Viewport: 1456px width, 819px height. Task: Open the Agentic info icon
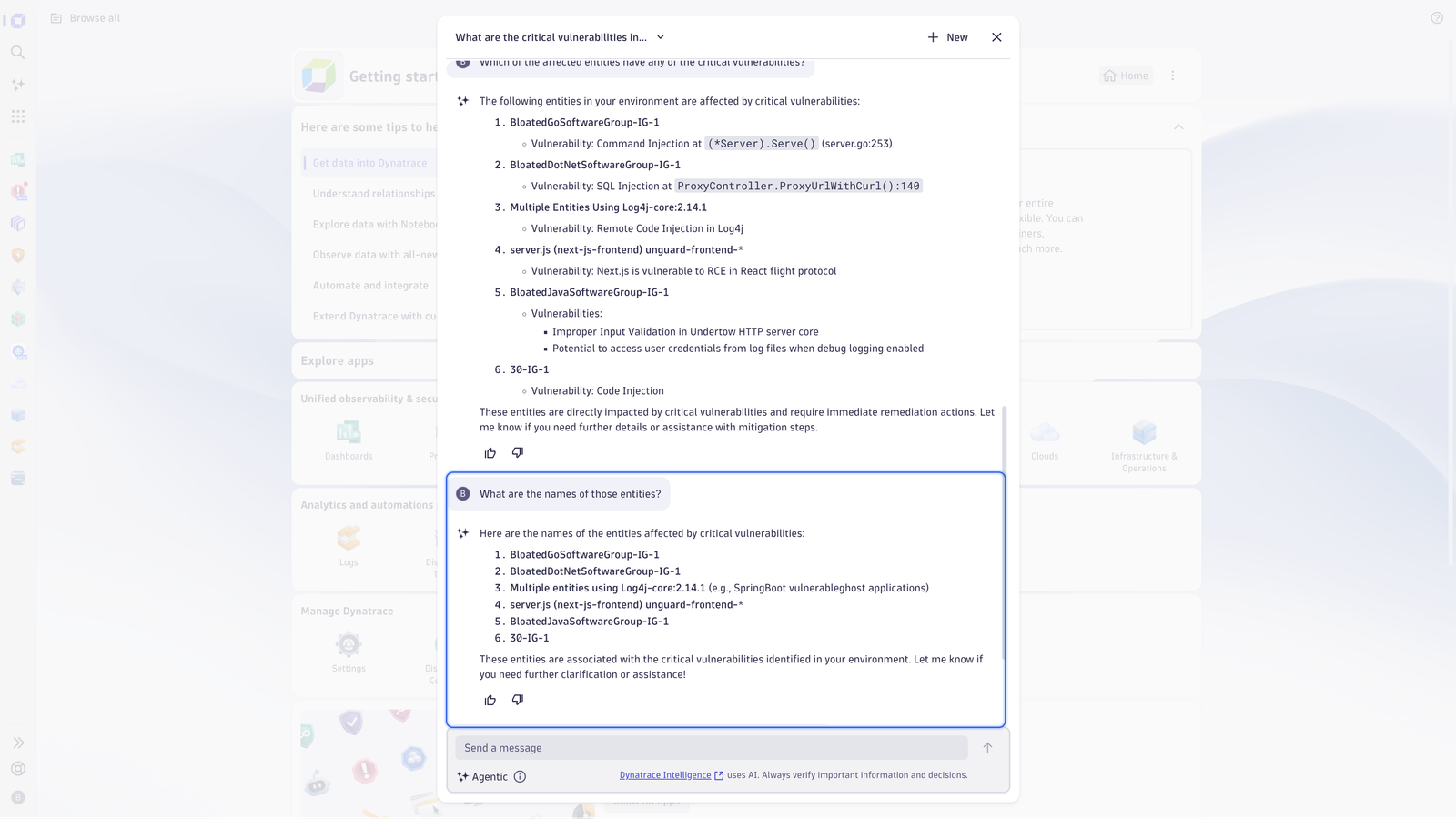(520, 776)
